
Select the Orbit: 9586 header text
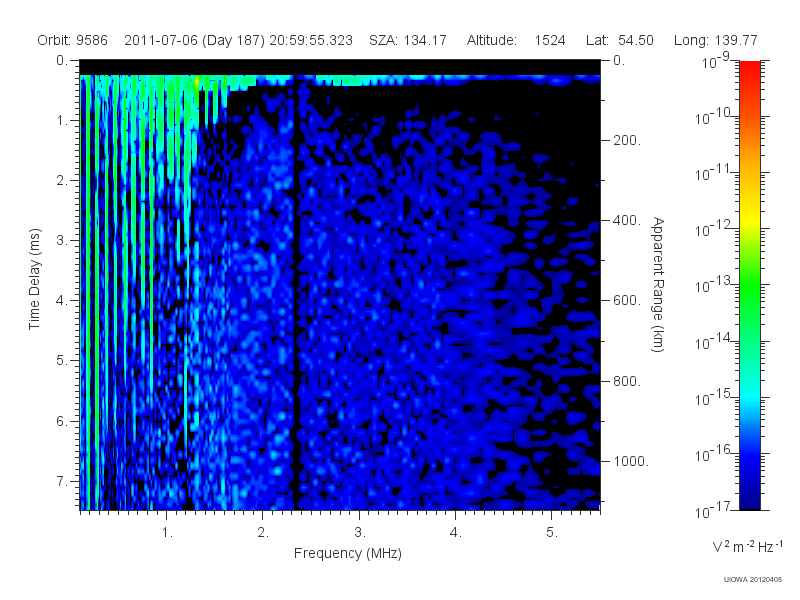(x=72, y=40)
